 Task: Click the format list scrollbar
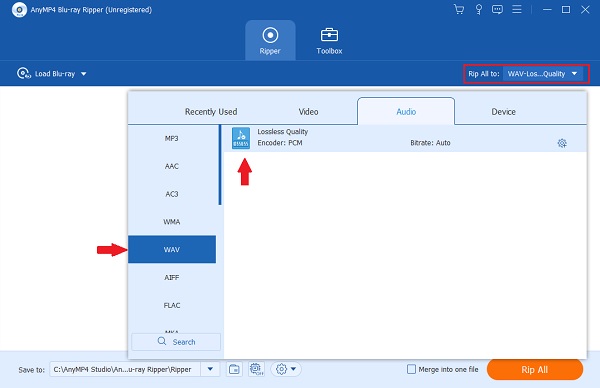[220, 165]
